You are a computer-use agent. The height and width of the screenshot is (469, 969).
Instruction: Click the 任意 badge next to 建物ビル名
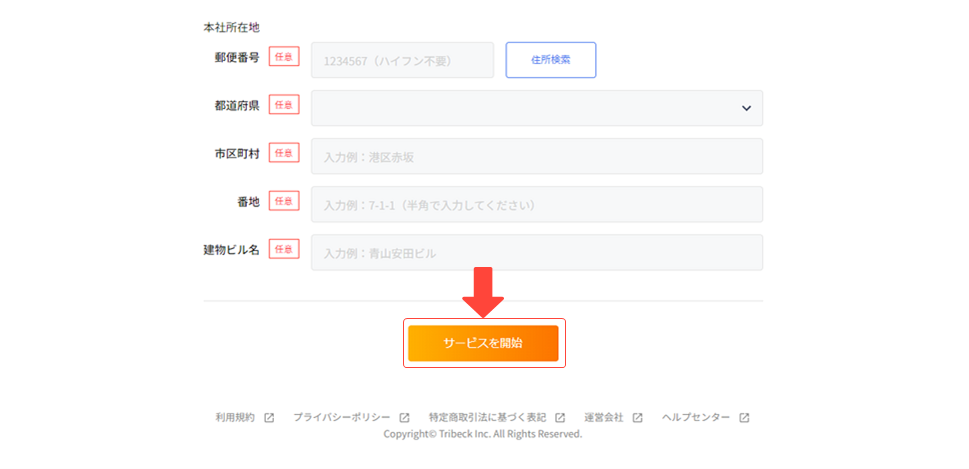(x=284, y=249)
